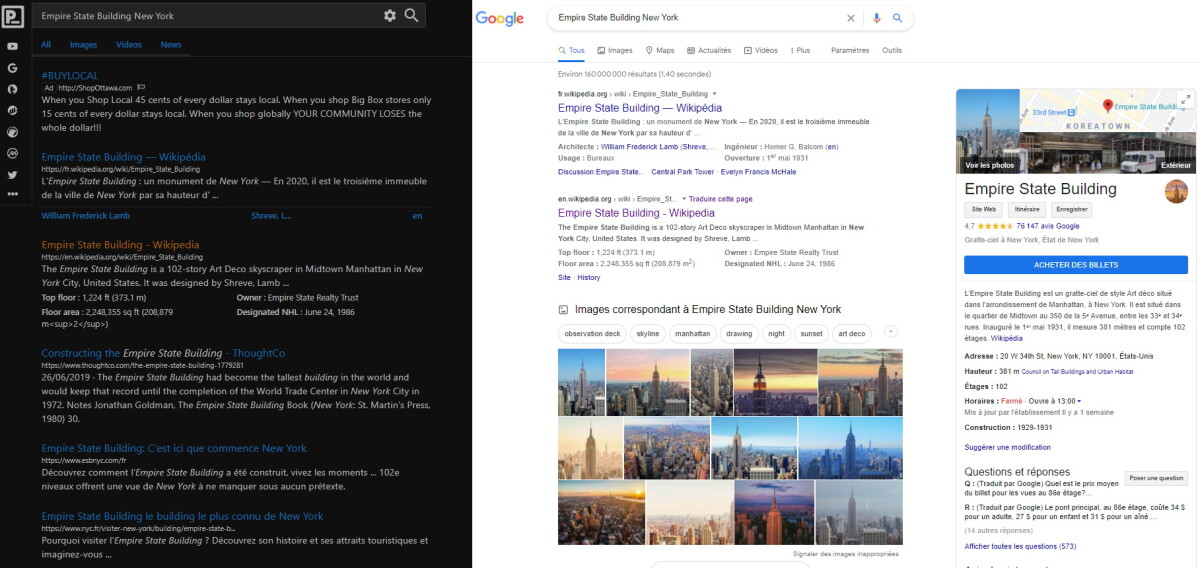
Task: Open Empire State Building round profile thumbnail
Action: click(1176, 192)
